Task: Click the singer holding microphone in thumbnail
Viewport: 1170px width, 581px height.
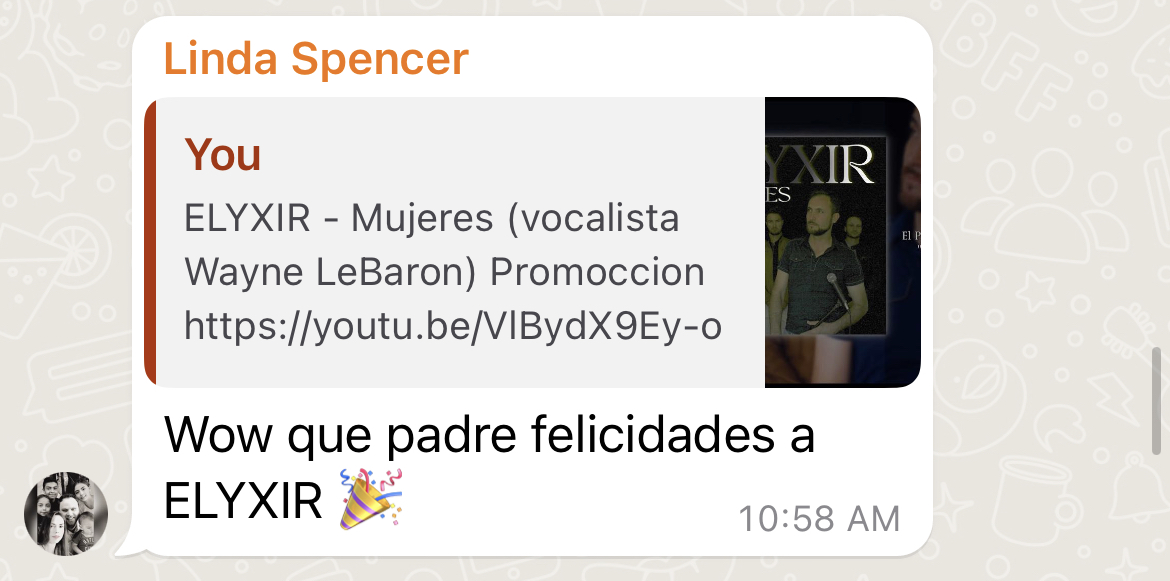Action: (819, 263)
